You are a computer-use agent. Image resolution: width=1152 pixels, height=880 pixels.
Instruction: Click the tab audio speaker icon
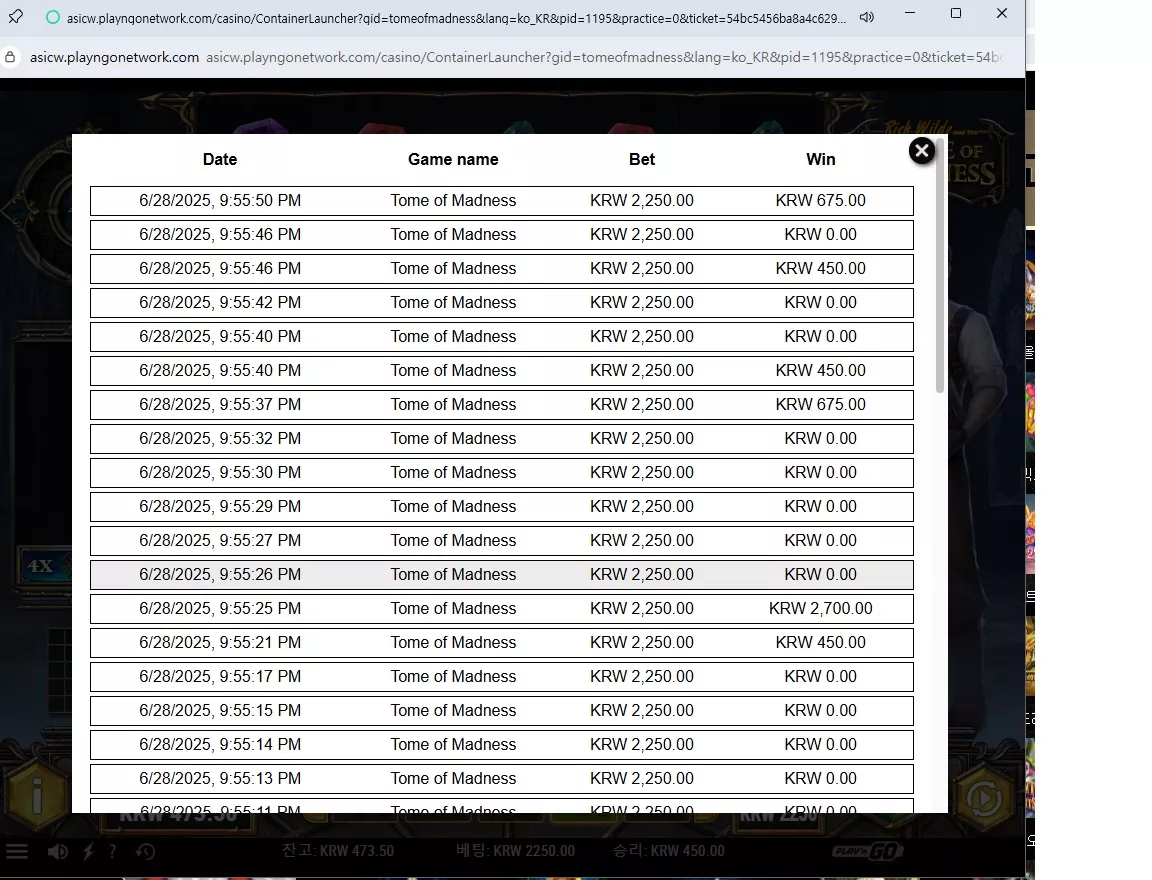[867, 17]
